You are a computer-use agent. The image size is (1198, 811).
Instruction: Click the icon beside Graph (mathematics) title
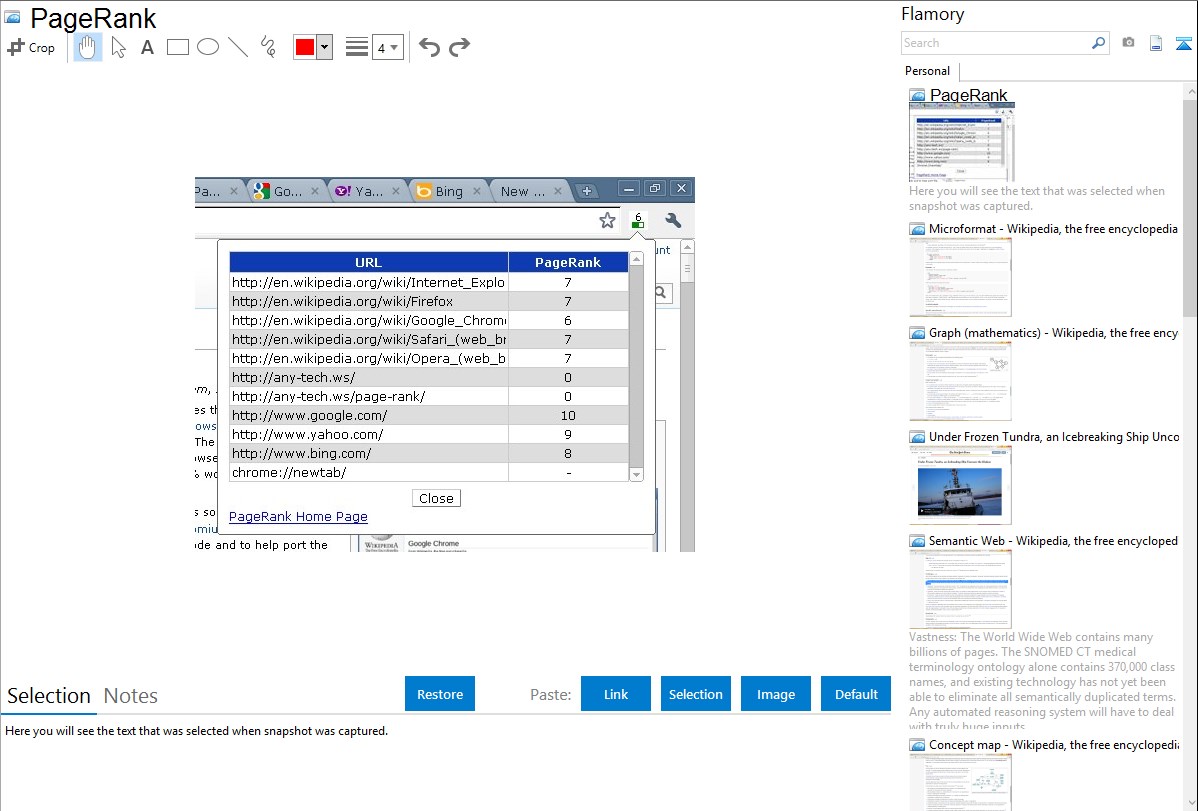click(917, 333)
